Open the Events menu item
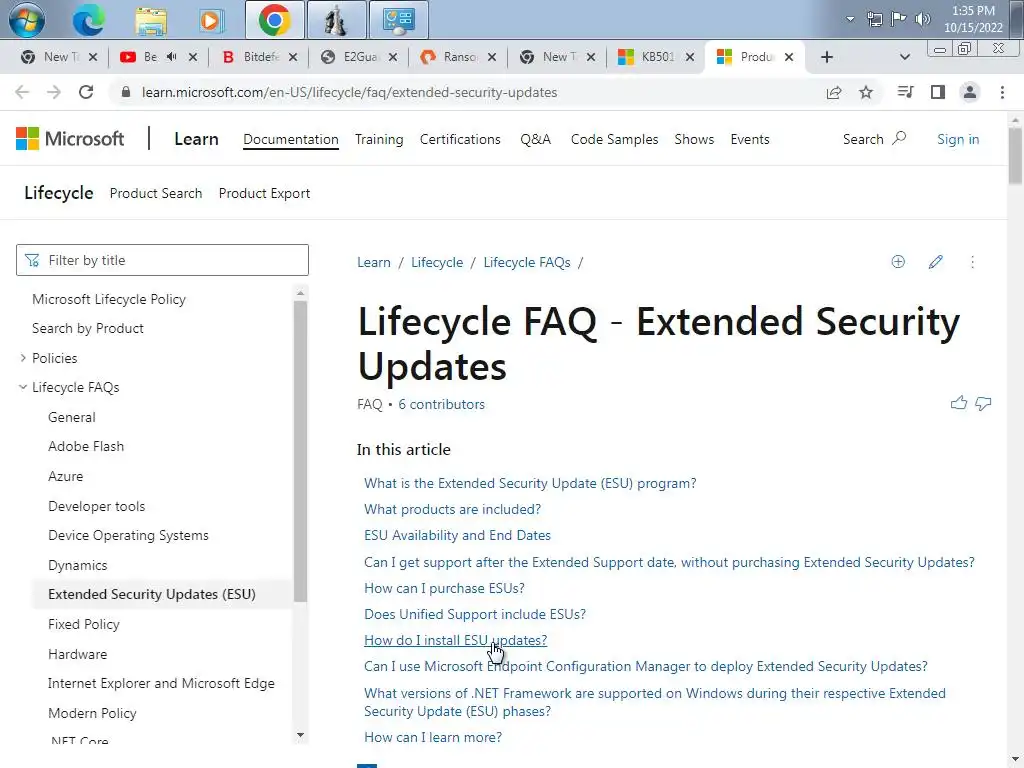The image size is (1024, 768). tap(750, 139)
